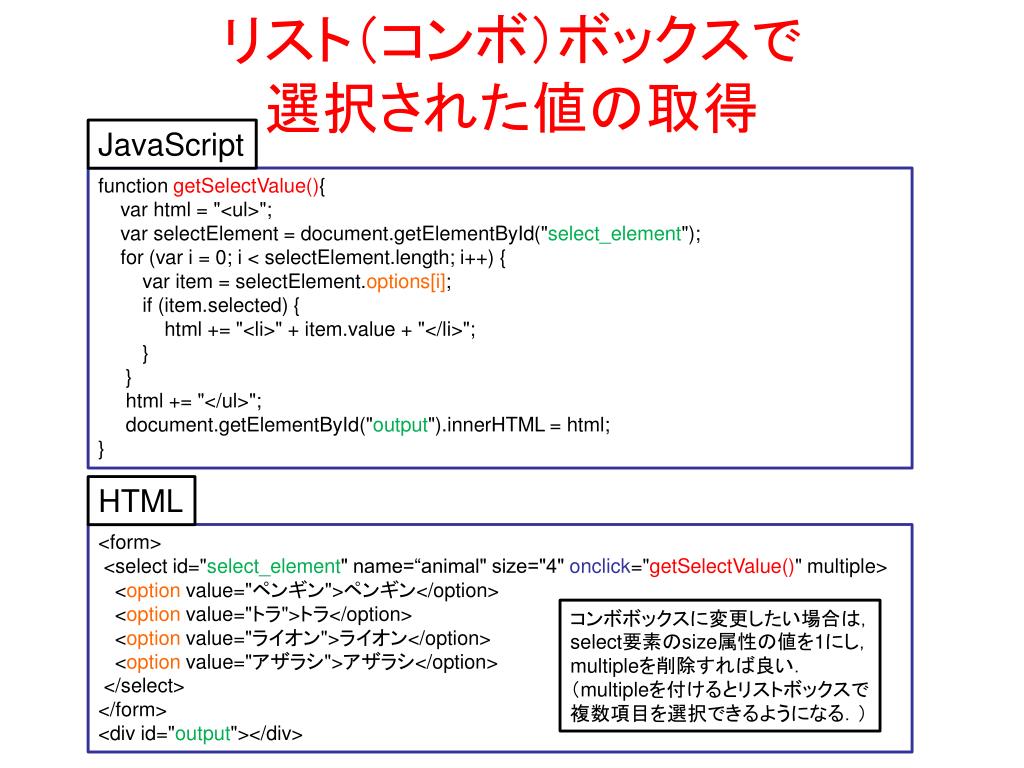Click the closing </select> tag

(x=144, y=686)
